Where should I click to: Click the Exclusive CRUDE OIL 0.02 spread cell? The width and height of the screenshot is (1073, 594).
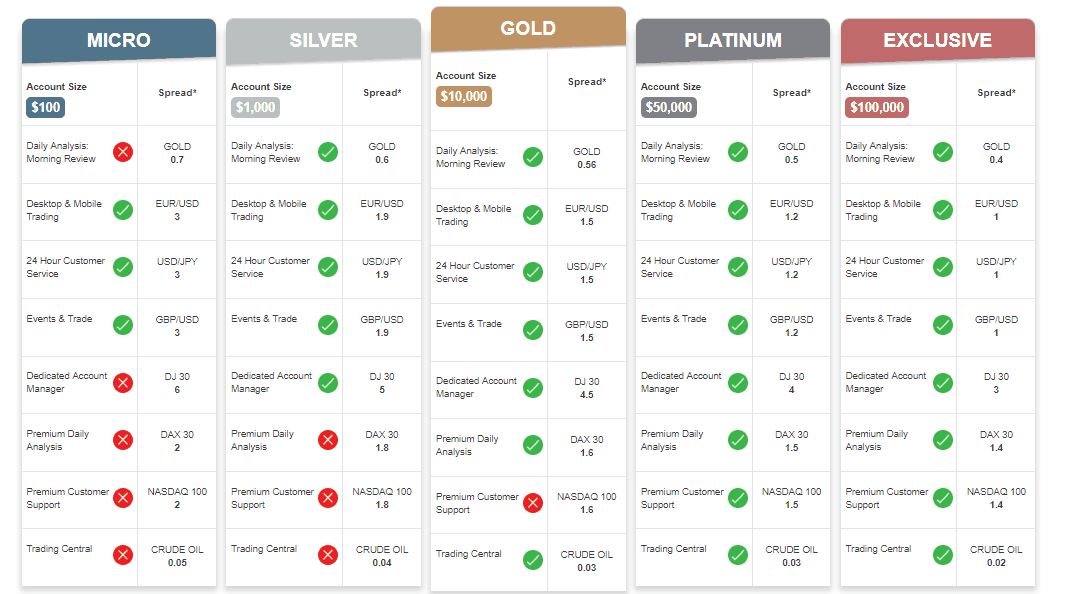[x=996, y=556]
